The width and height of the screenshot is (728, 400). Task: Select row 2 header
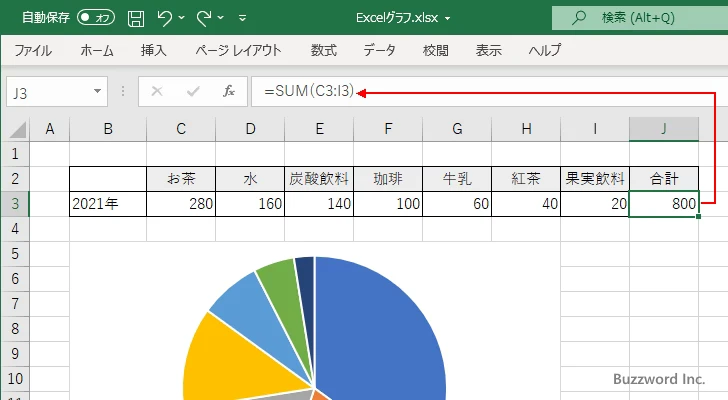click(x=15, y=179)
